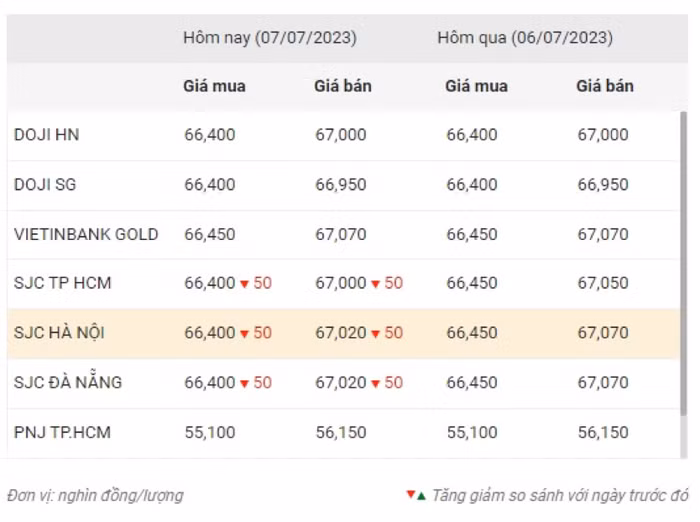Click the SJC ĐÀ NẴNG row label
700x522 pixels.
pos(66,383)
